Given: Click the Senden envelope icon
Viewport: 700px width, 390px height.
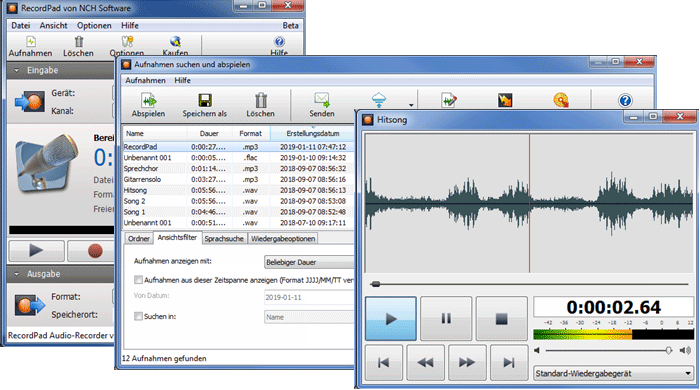Looking at the screenshot, I should click(x=322, y=100).
